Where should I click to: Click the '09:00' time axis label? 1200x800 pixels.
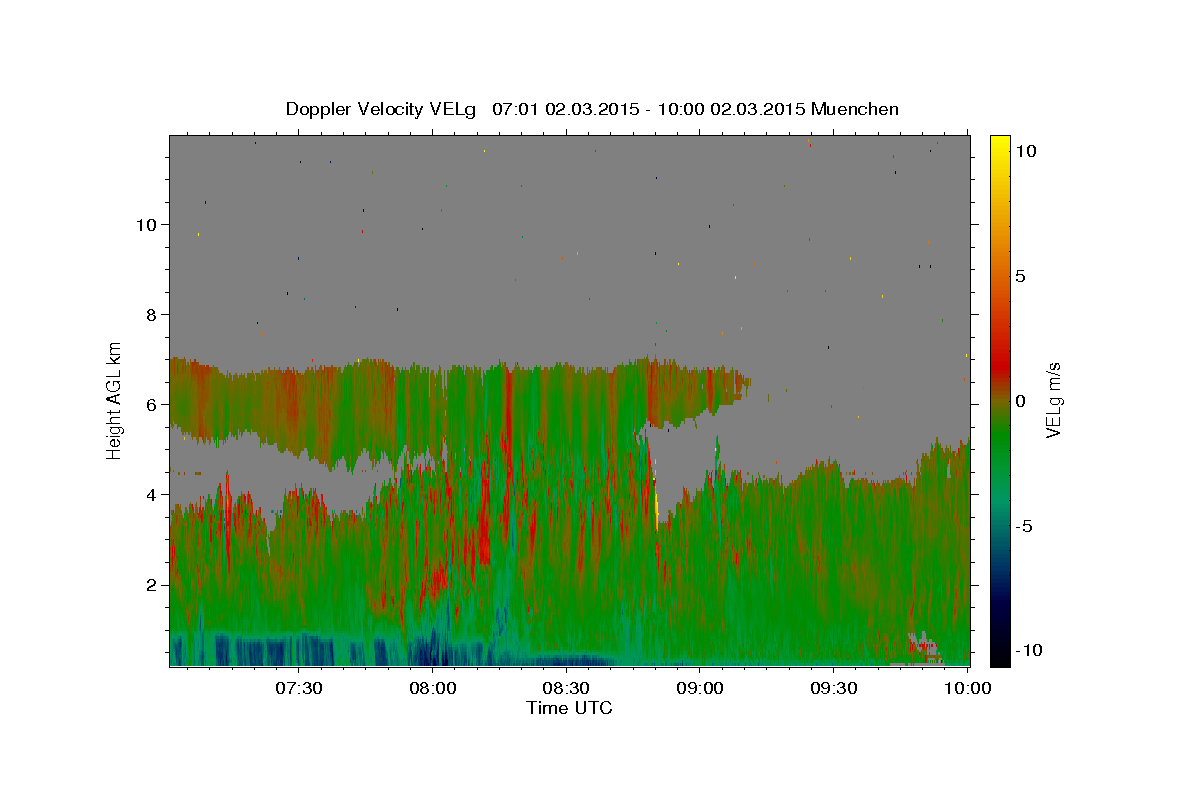pyautogui.click(x=700, y=688)
